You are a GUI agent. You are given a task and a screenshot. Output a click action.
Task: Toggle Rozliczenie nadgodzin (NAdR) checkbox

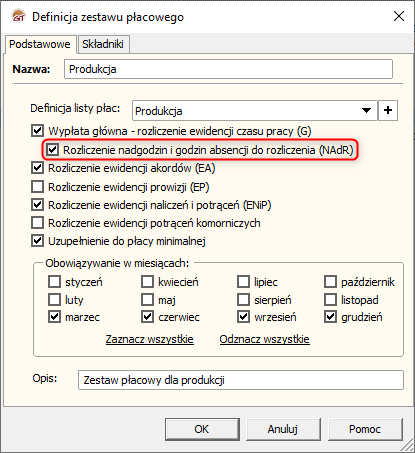click(52, 150)
